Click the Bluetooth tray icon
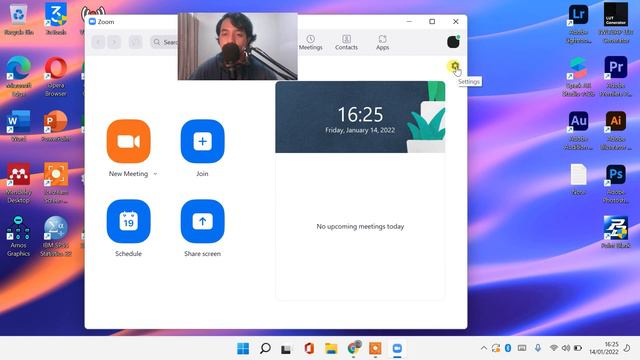This screenshot has height=360, width=640. (508, 348)
